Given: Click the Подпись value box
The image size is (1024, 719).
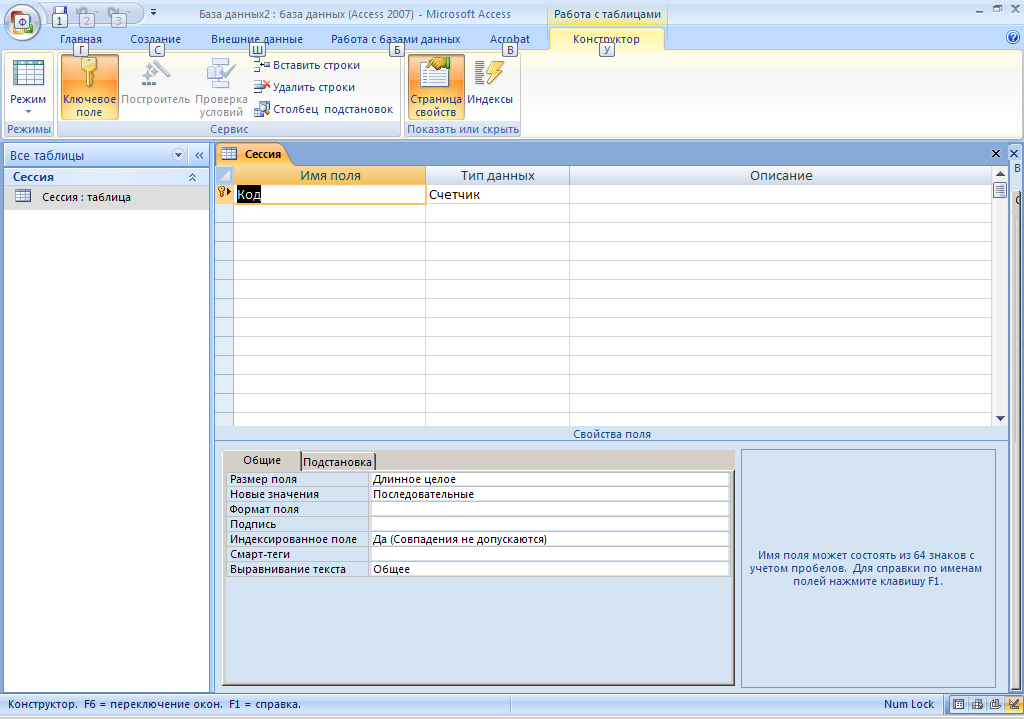Looking at the screenshot, I should [550, 524].
